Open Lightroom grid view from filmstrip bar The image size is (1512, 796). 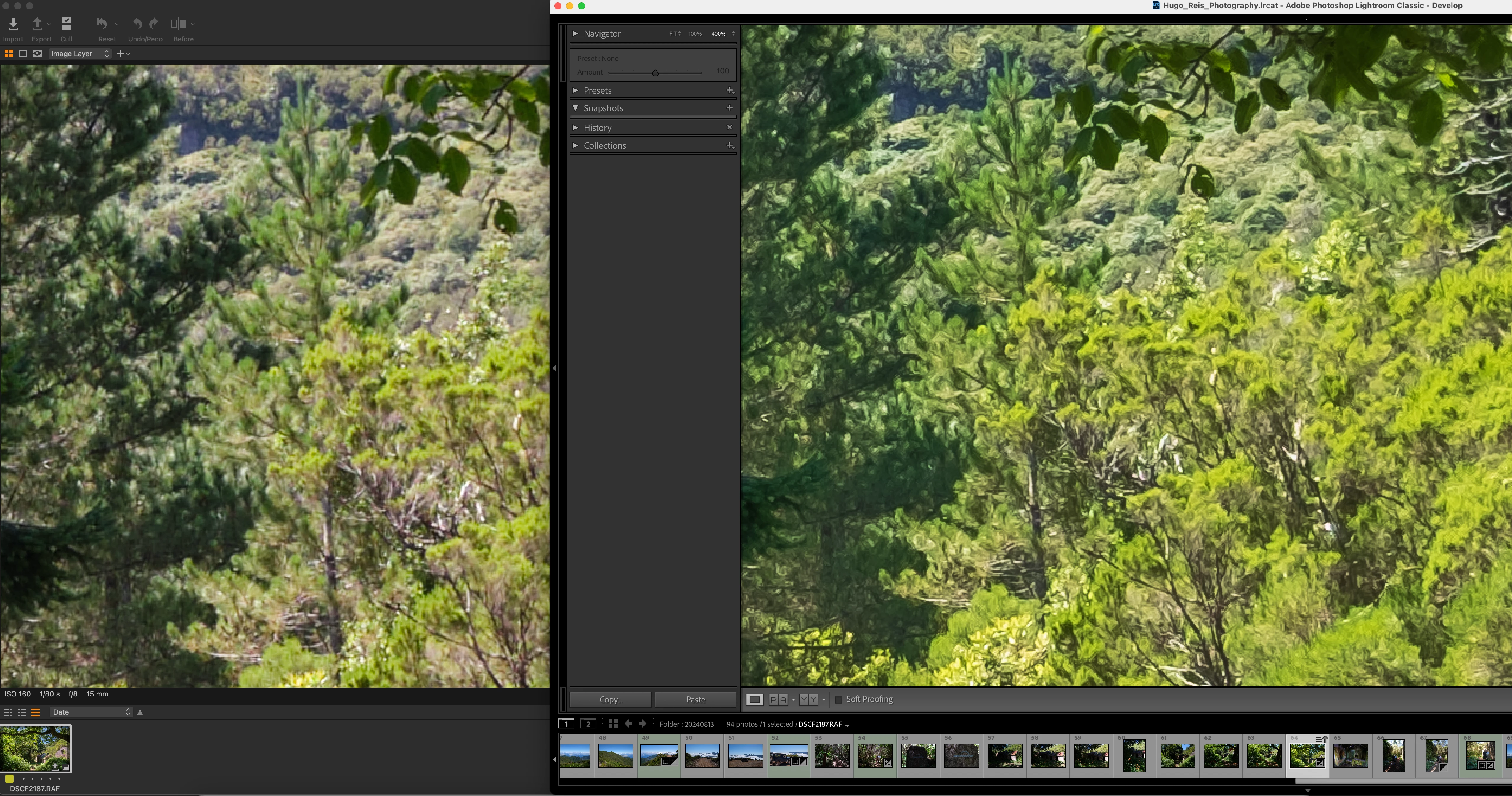(613, 724)
